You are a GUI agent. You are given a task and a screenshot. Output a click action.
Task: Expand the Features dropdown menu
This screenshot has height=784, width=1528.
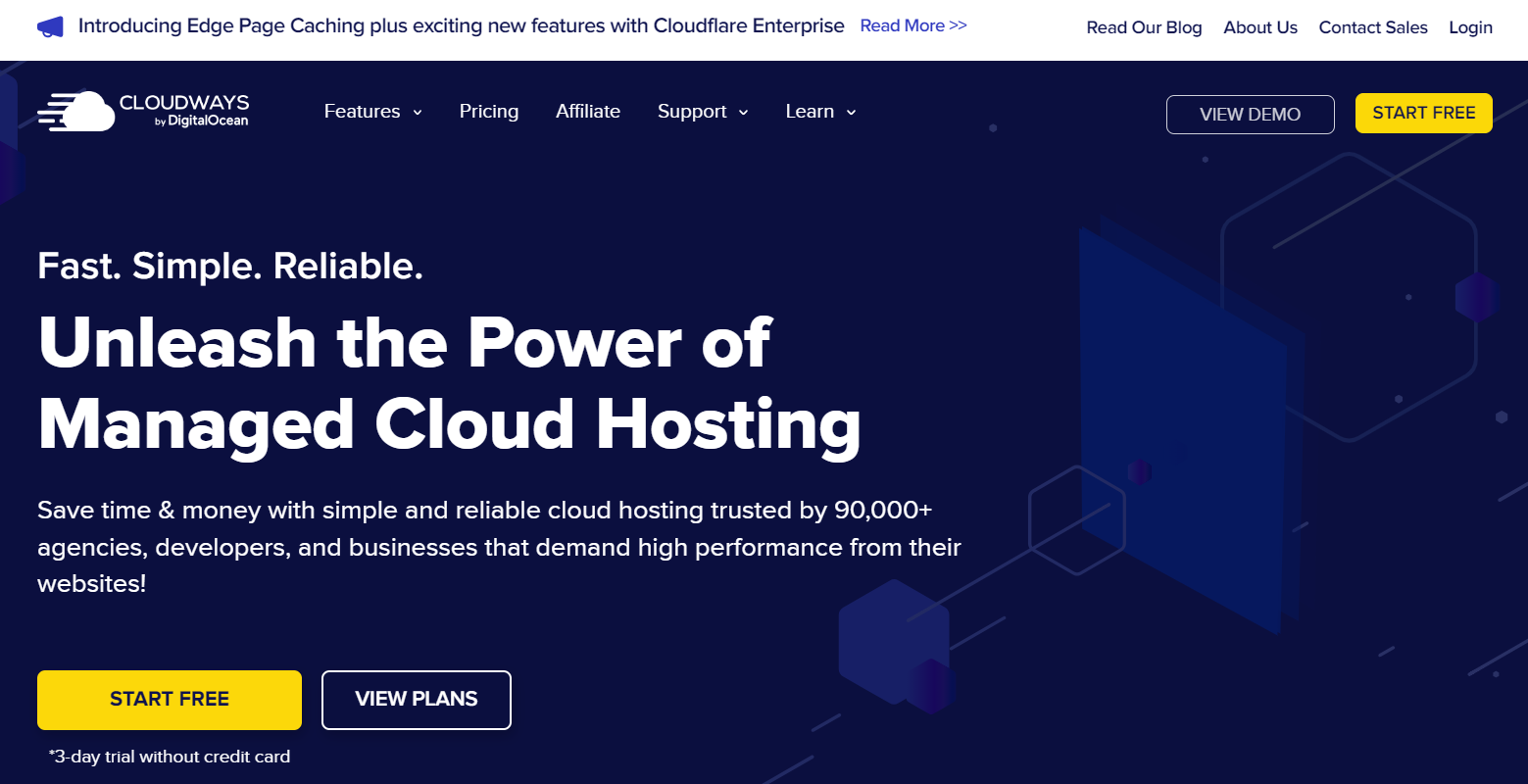pos(373,112)
